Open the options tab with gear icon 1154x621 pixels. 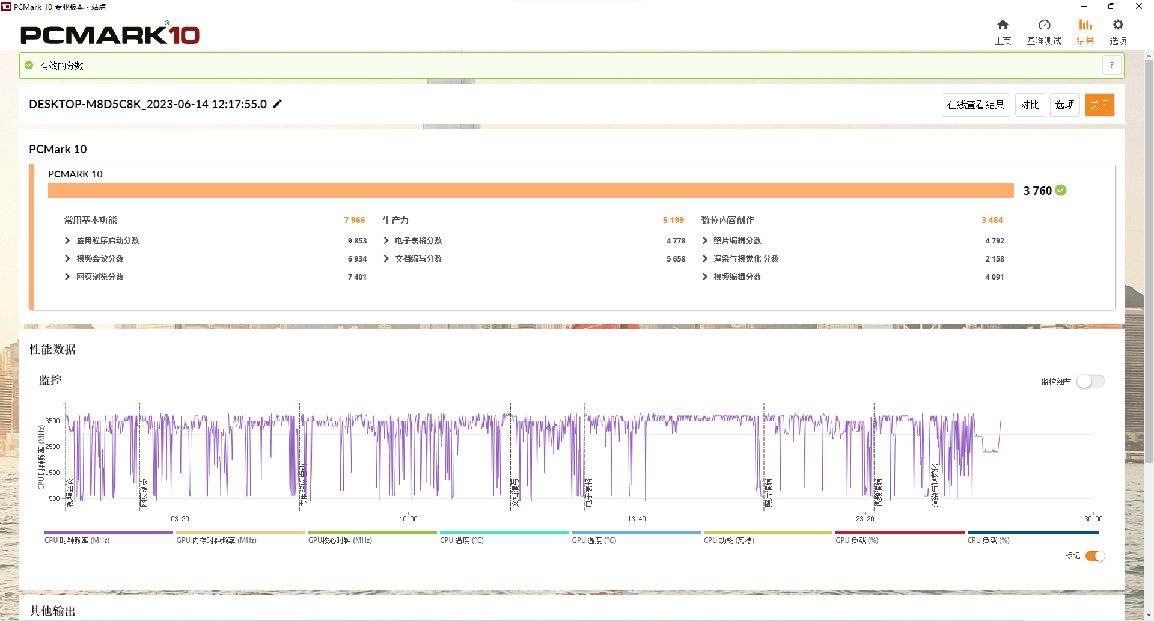click(1118, 32)
